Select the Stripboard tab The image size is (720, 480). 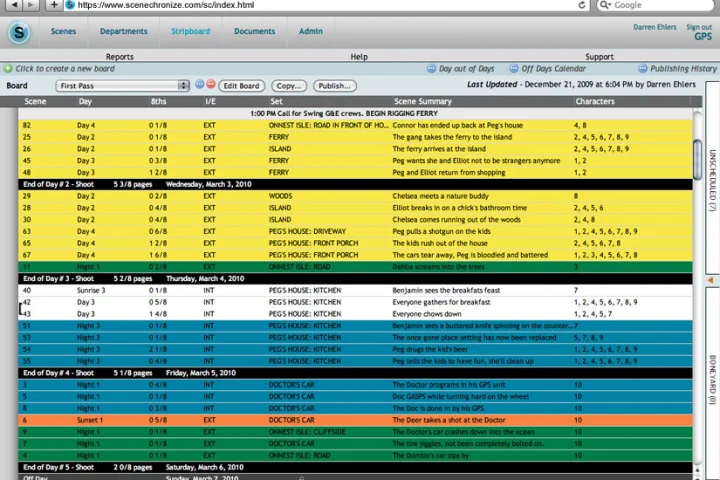[191, 31]
